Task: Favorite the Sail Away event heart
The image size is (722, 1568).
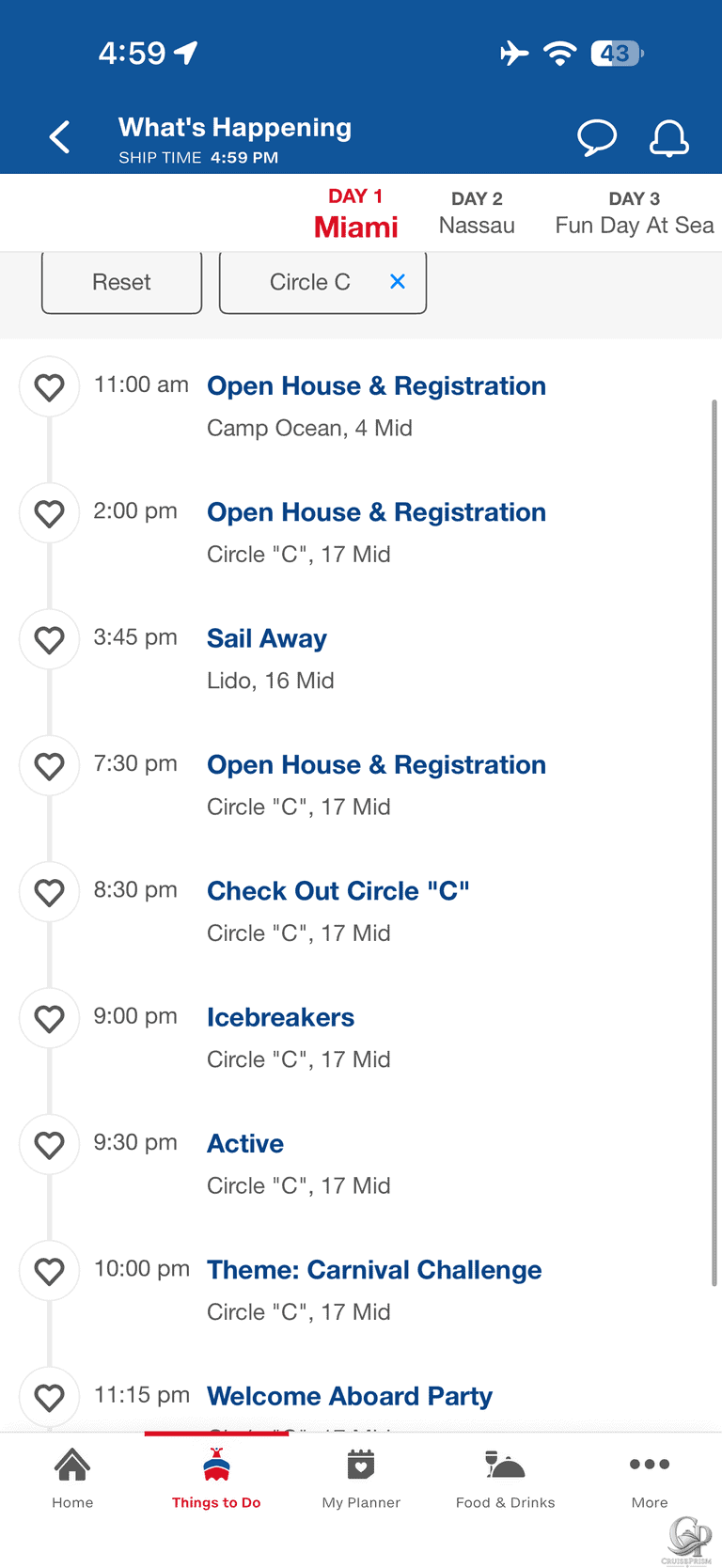Action: pos(50,640)
